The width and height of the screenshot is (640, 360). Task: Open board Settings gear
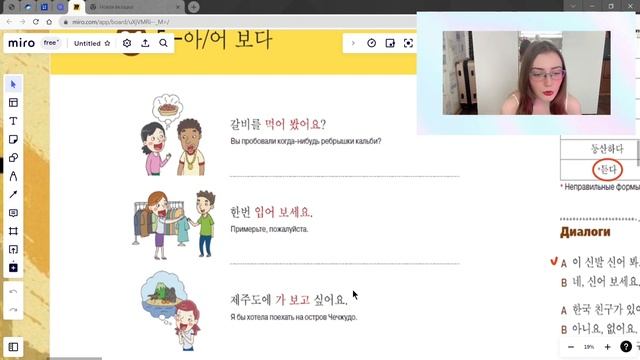point(127,43)
